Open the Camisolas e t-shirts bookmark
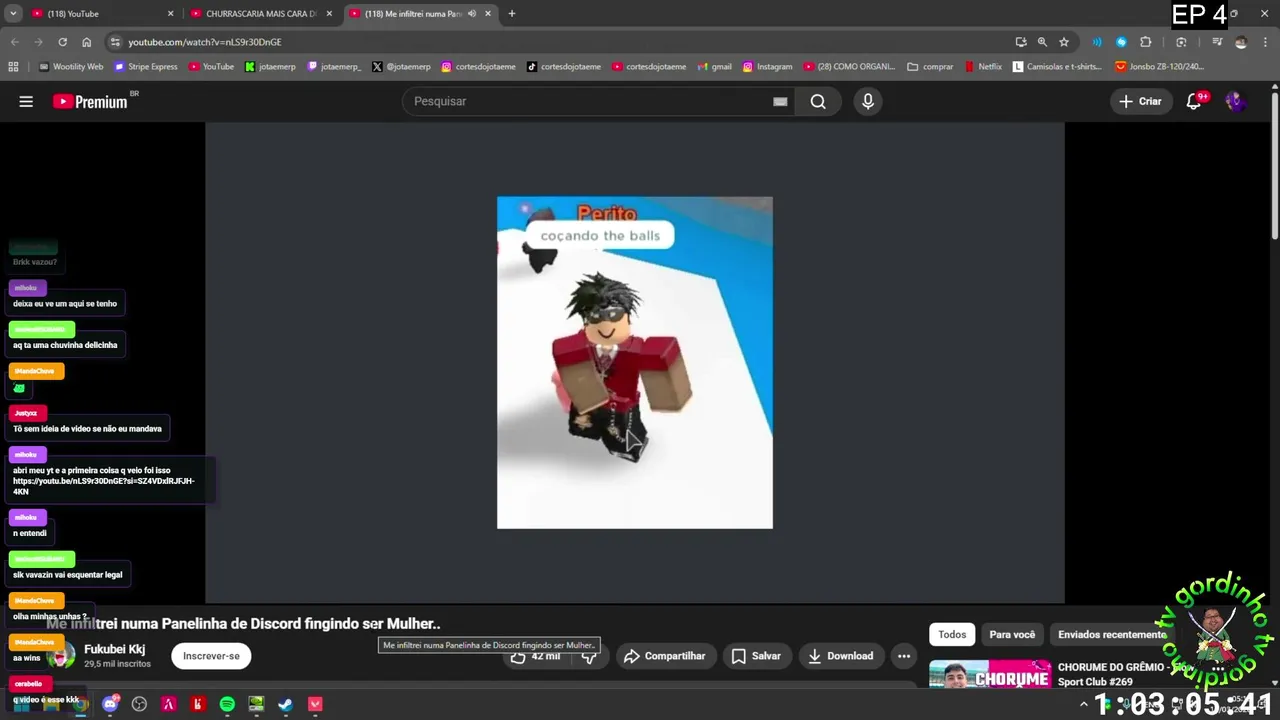The image size is (1280, 720). [1057, 67]
